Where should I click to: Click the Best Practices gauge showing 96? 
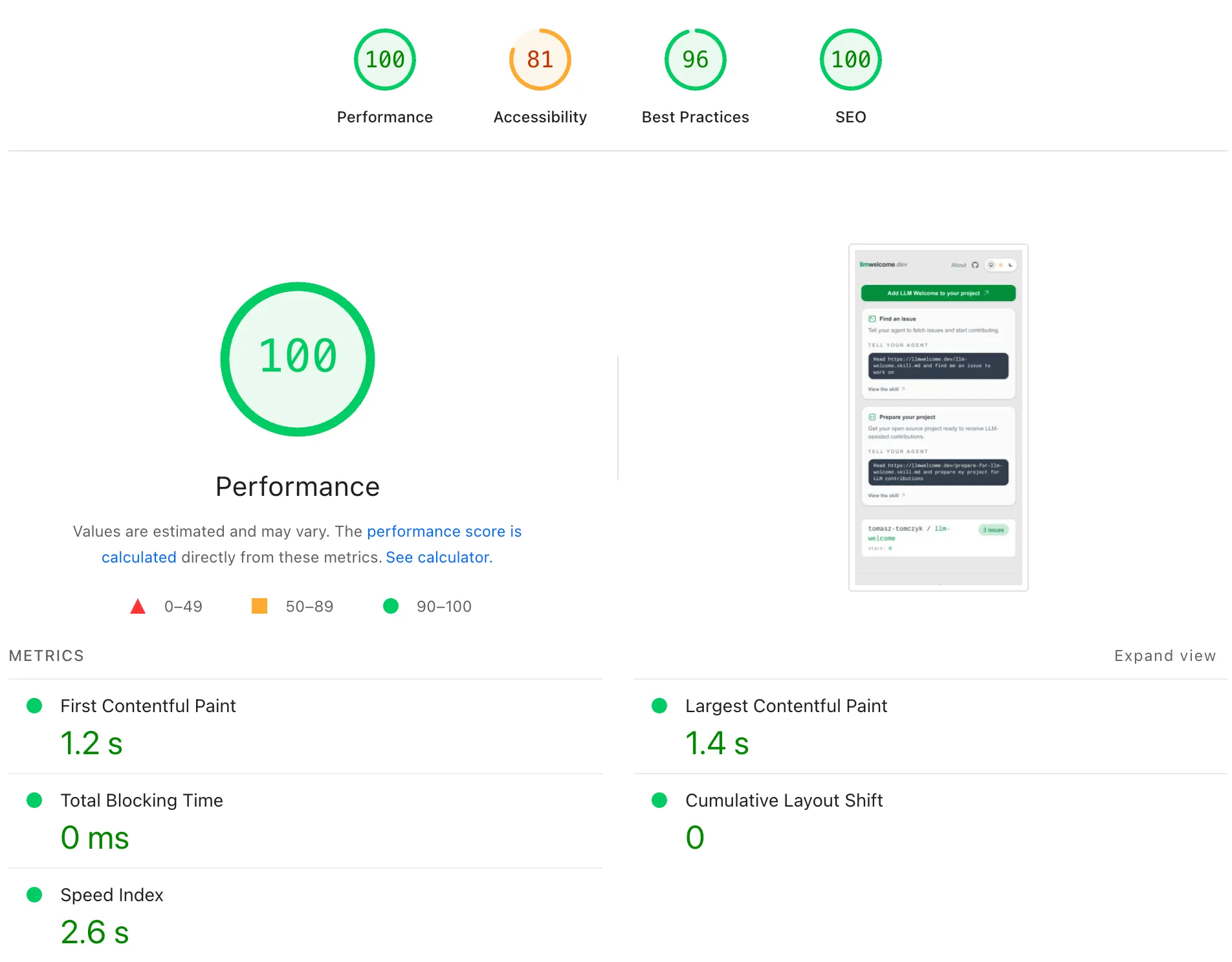pyautogui.click(x=694, y=59)
